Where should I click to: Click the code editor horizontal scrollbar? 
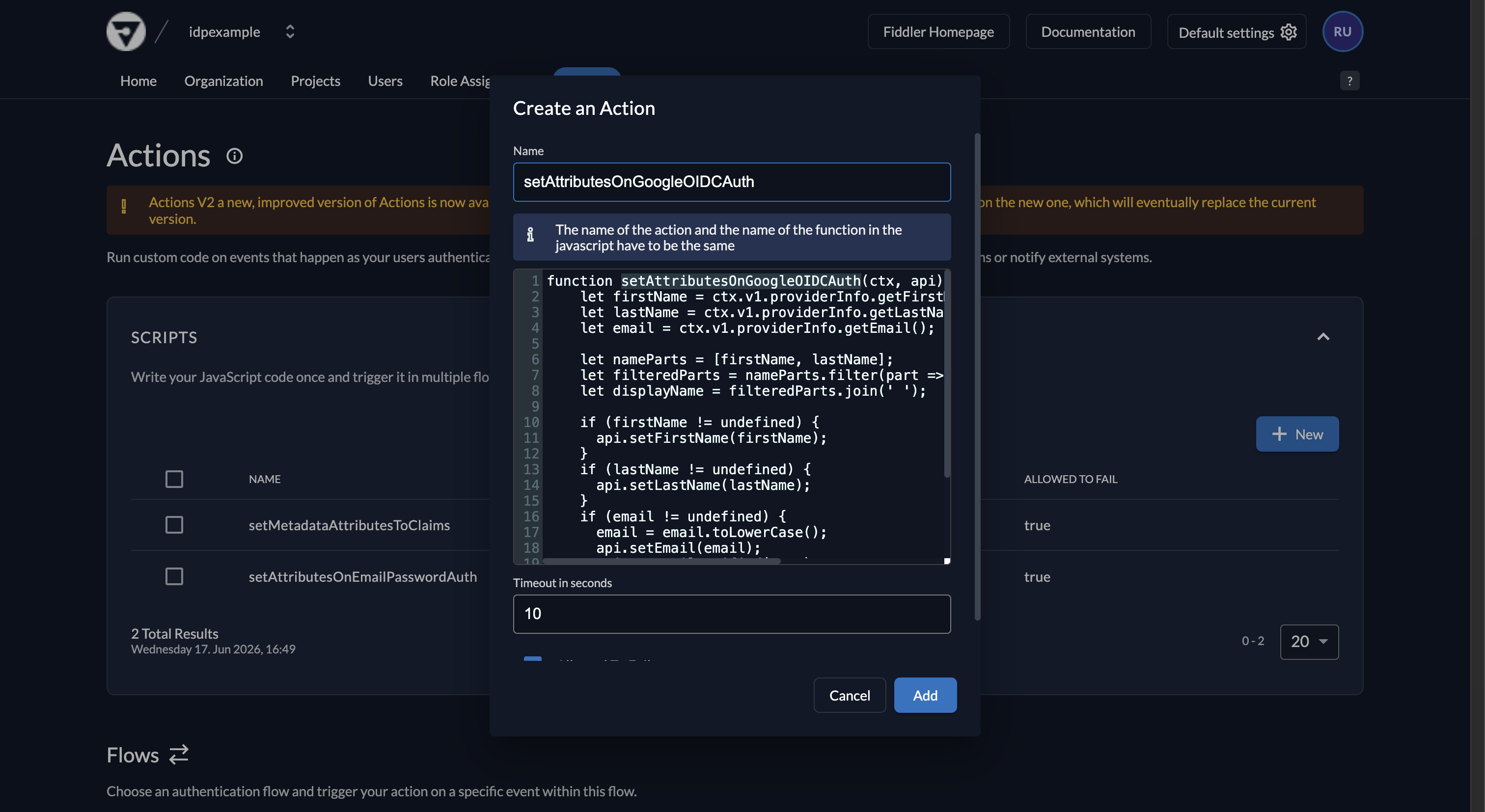click(x=662, y=561)
